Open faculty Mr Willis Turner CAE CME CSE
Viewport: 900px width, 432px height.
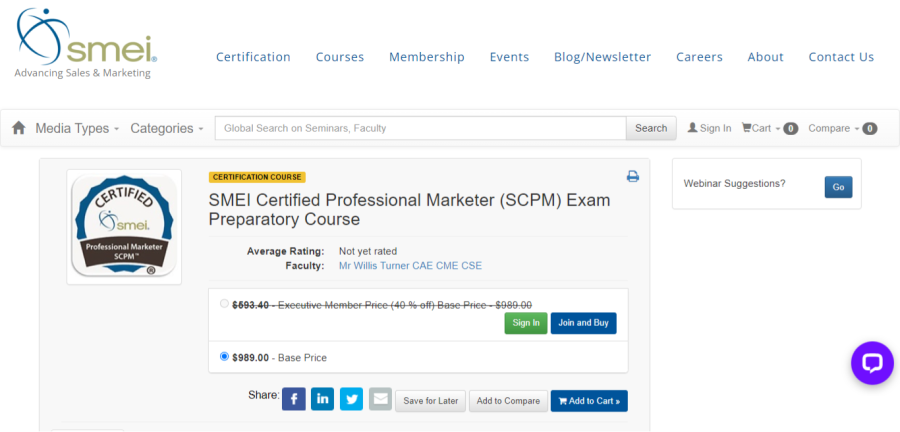click(x=410, y=266)
